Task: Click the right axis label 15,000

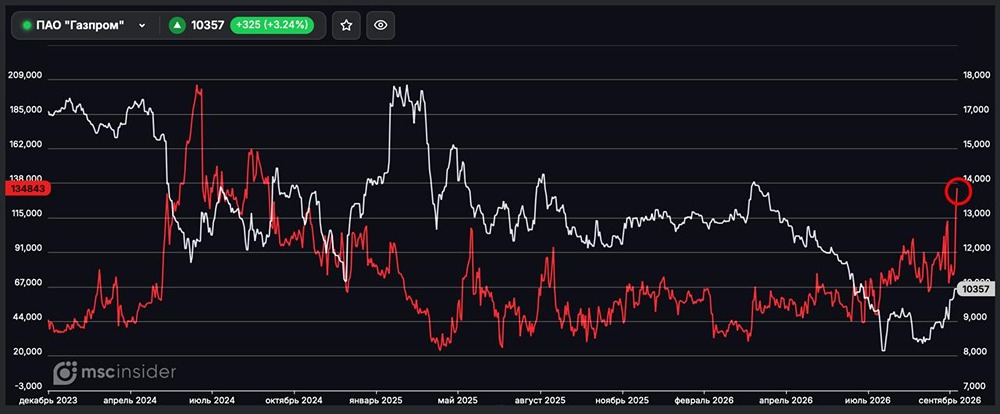Action: (x=974, y=145)
